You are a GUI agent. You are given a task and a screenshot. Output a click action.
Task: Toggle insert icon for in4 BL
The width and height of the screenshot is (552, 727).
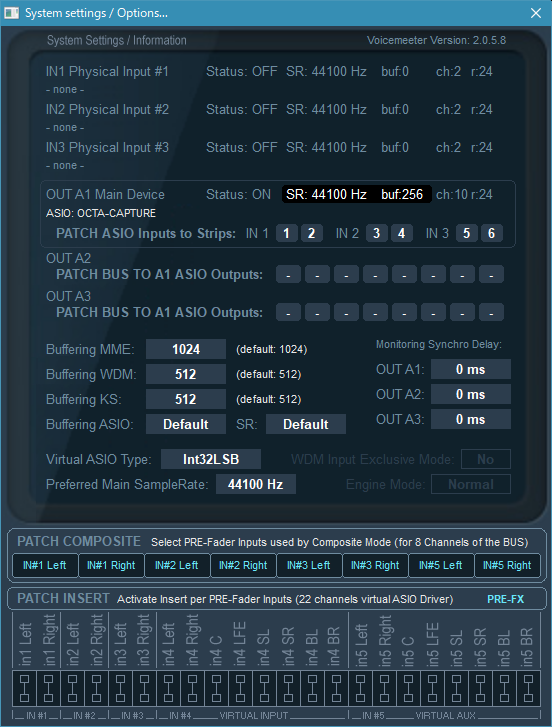coord(312,688)
